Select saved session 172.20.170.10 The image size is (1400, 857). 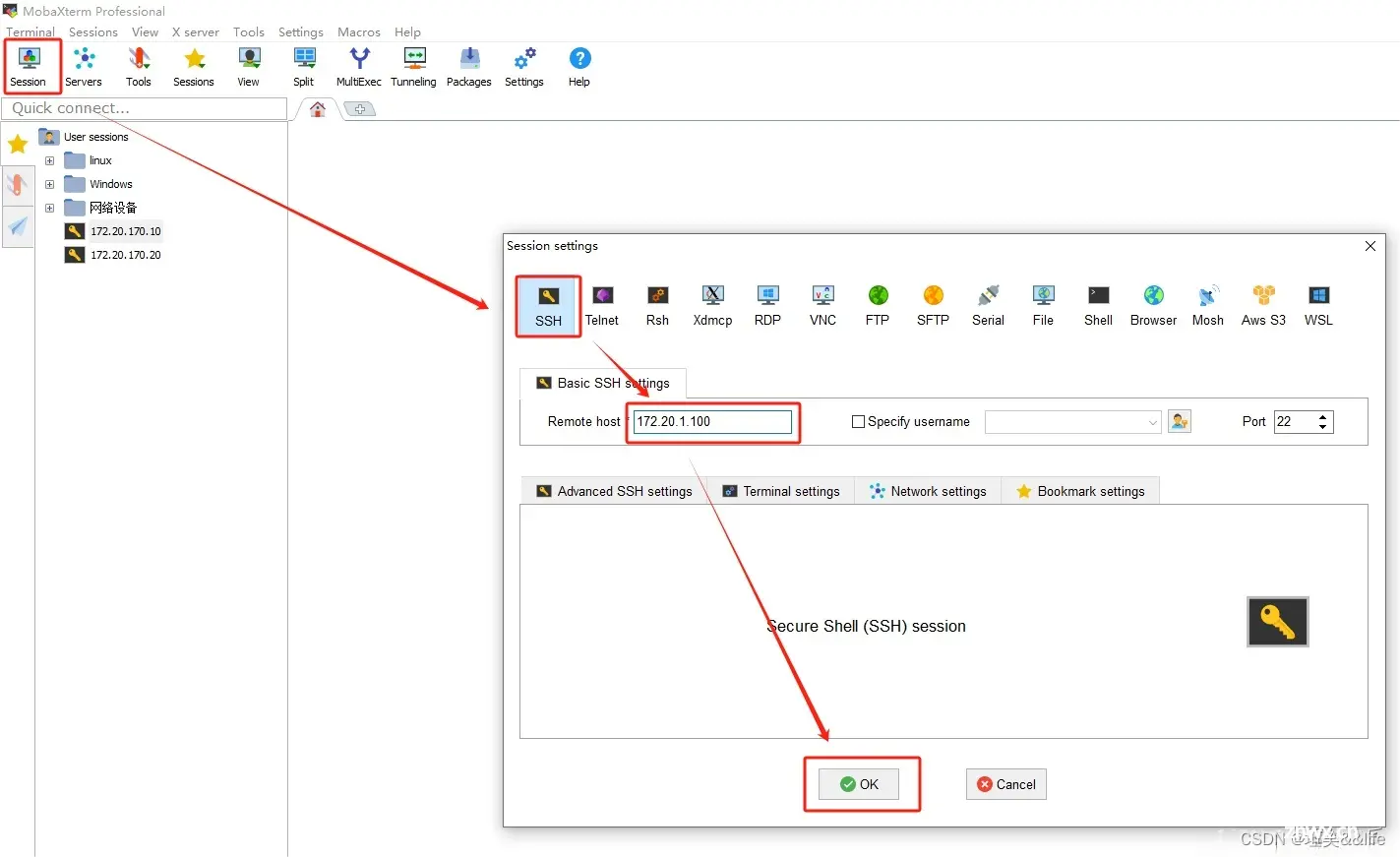click(x=113, y=231)
